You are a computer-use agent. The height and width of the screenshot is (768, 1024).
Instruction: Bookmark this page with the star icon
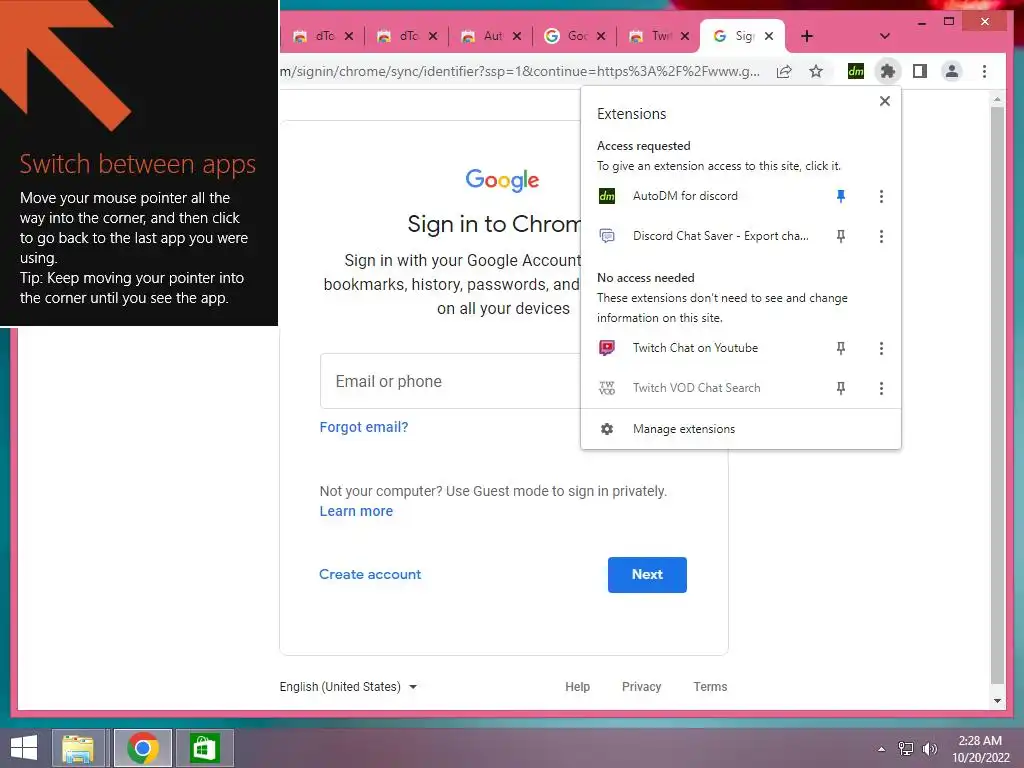tap(816, 71)
